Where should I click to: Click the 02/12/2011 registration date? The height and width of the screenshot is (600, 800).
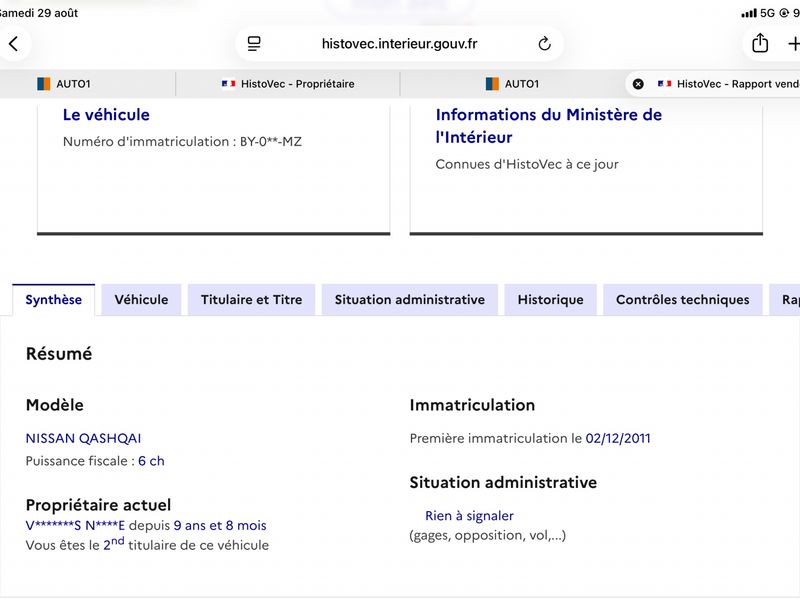(618, 438)
